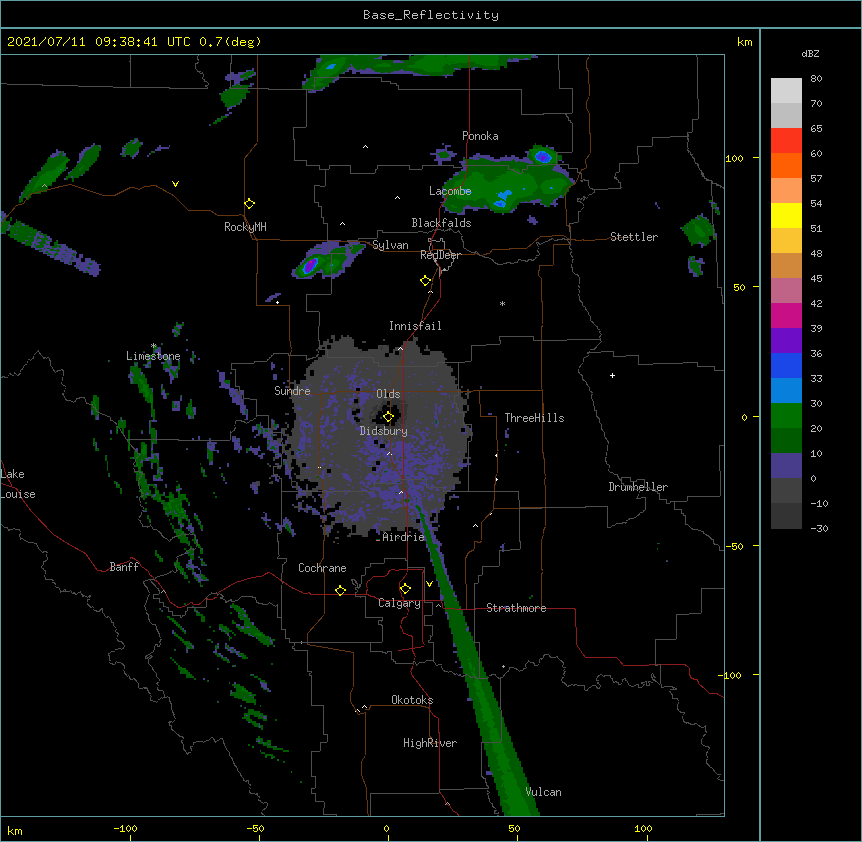Click the yellow V marker east of Calgary
The height and width of the screenshot is (842, 862).
click(429, 584)
